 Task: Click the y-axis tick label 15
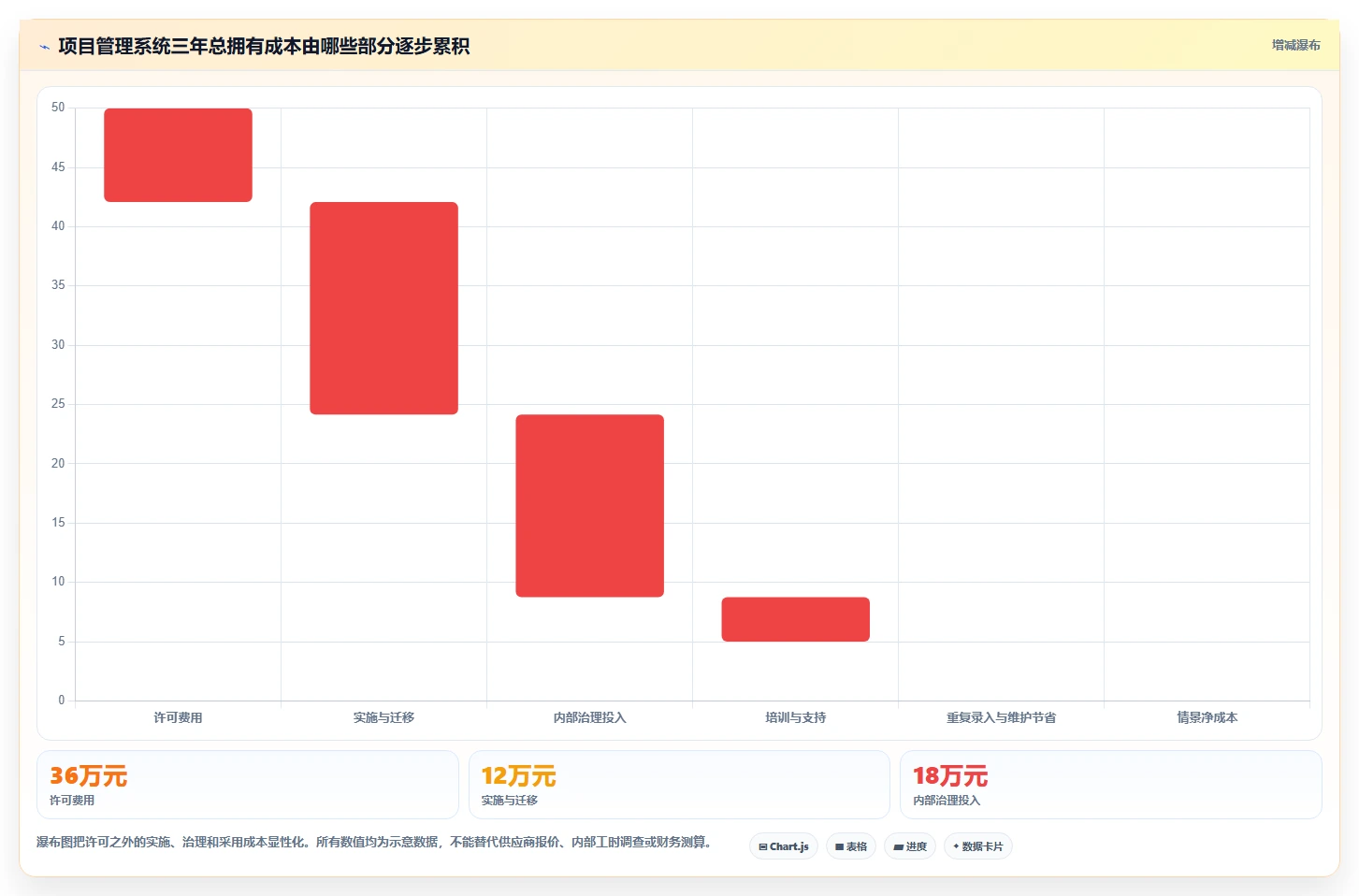click(x=58, y=523)
